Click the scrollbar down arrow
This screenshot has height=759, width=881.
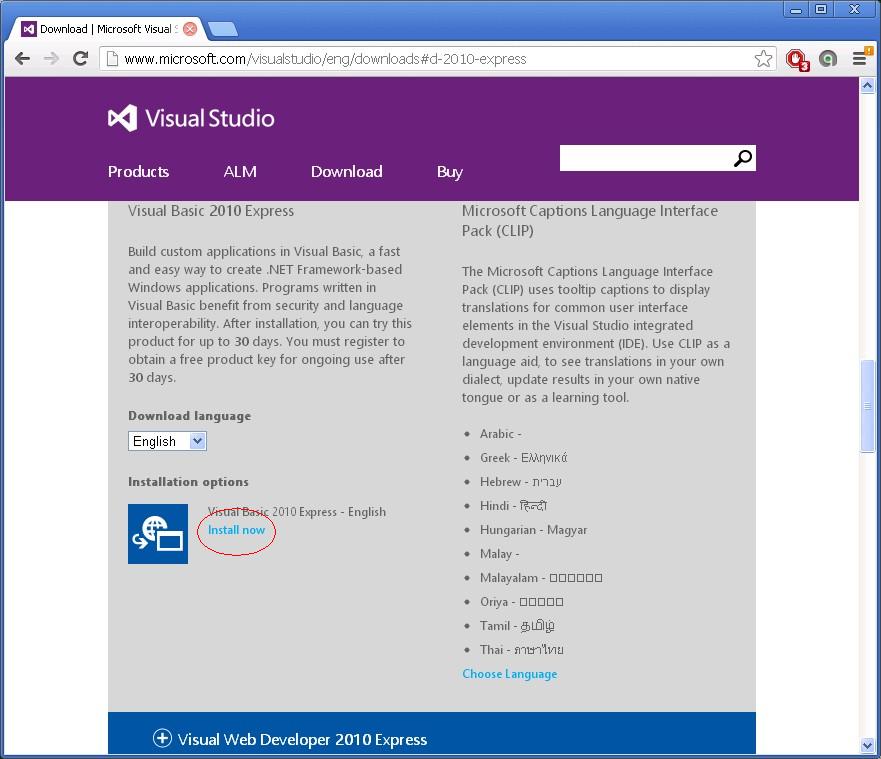[x=868, y=746]
